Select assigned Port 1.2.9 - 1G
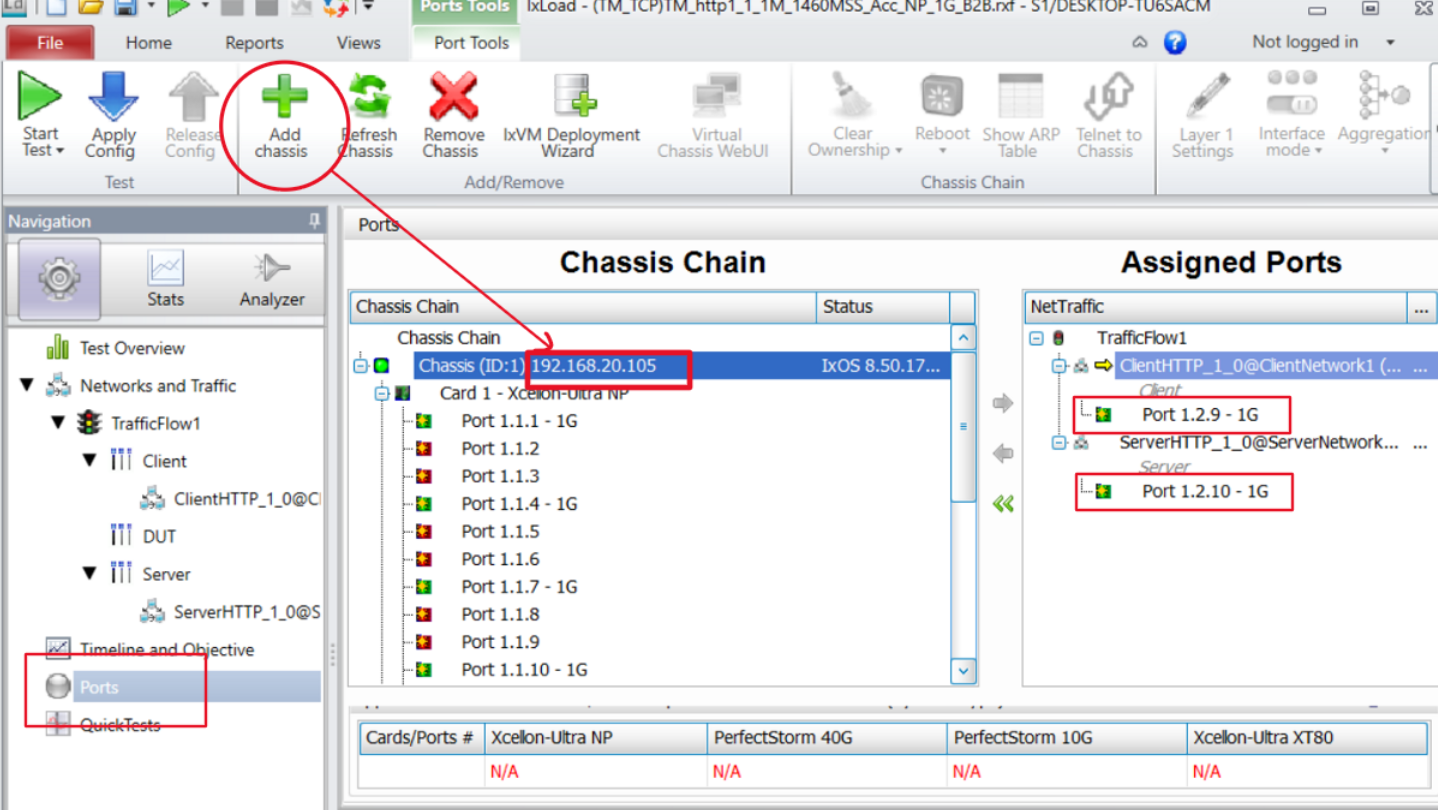 click(x=1200, y=413)
